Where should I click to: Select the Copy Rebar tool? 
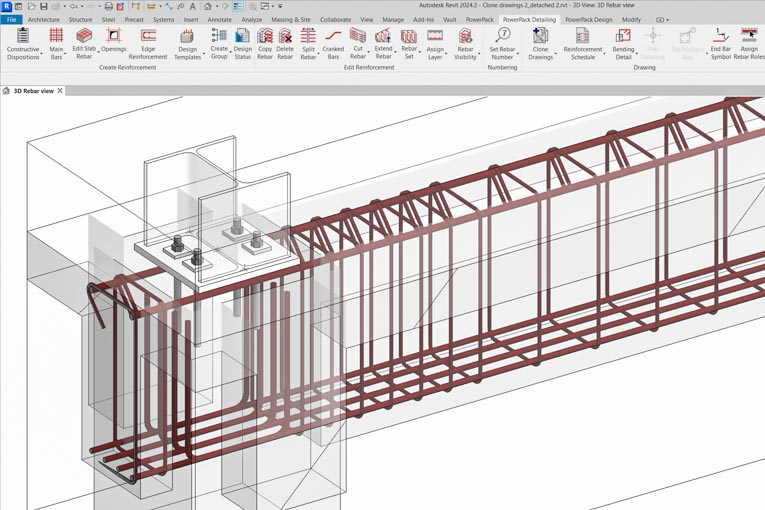tap(265, 44)
